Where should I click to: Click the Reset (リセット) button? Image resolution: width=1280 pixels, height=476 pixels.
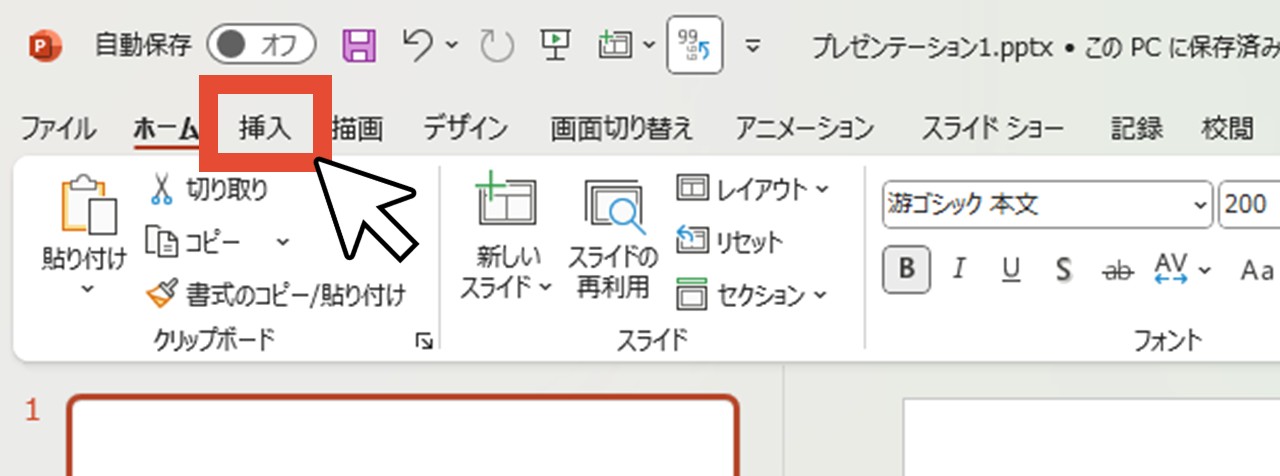730,241
